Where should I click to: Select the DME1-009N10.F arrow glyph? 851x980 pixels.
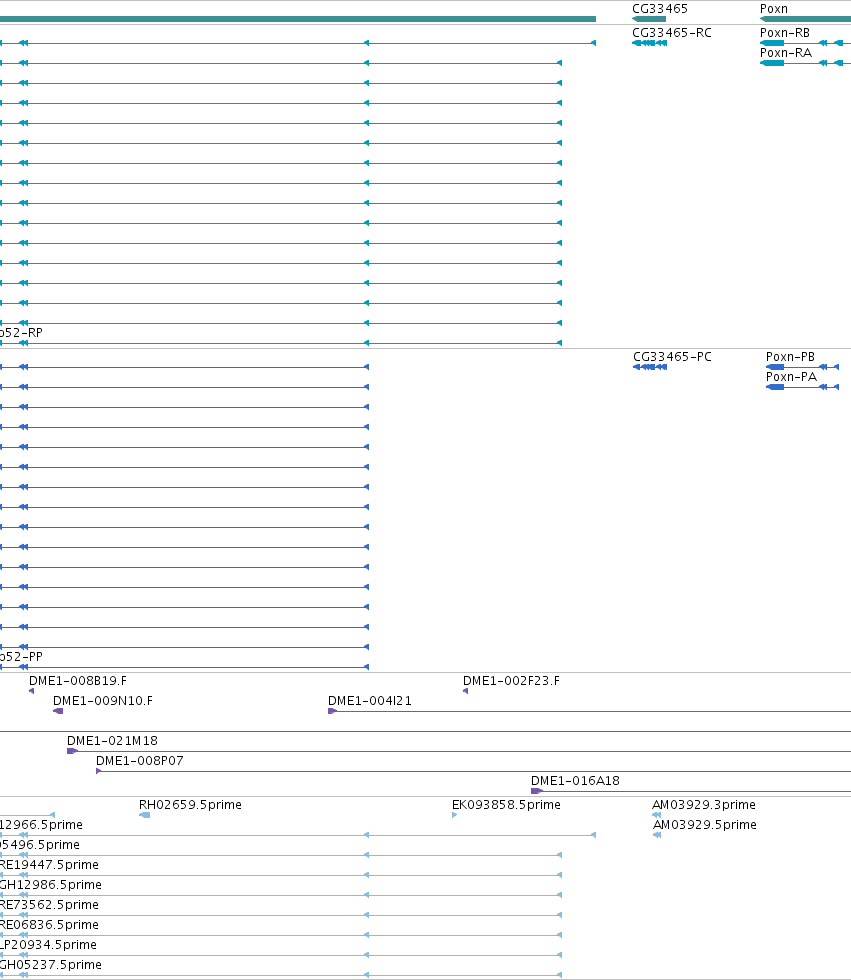click(x=58, y=711)
